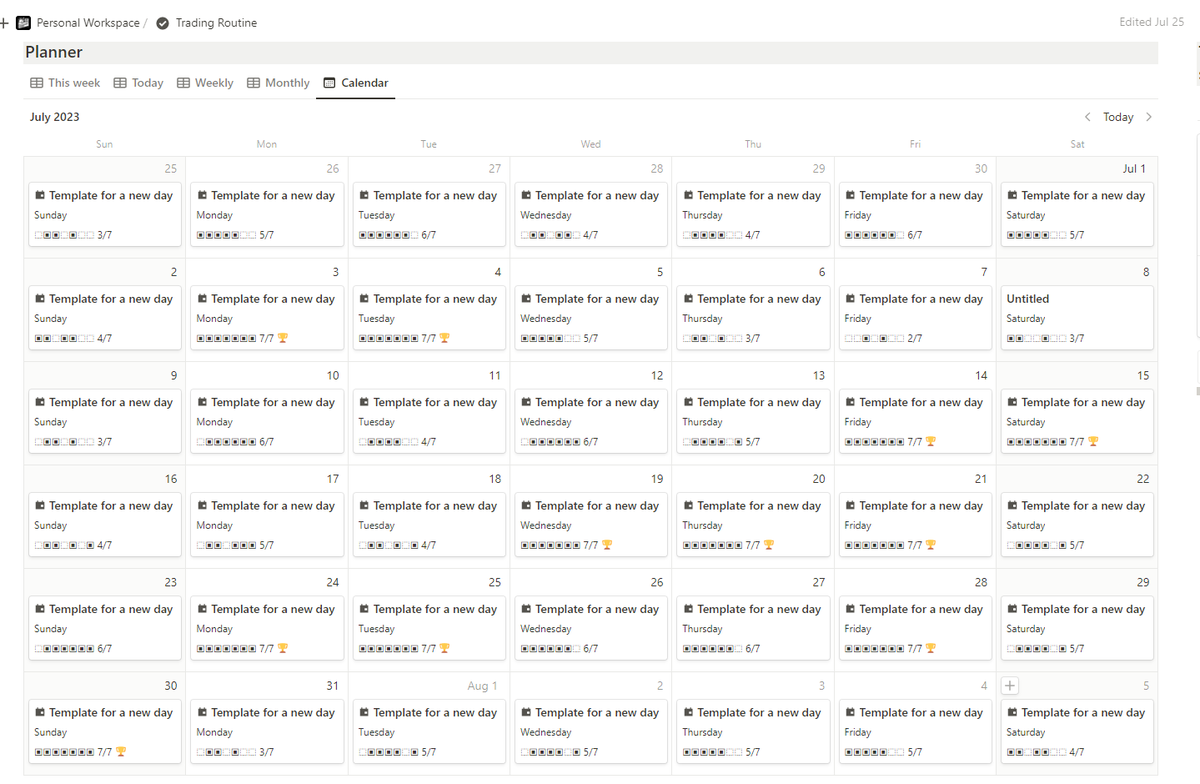Open July 24 Monday template card

pos(268,628)
